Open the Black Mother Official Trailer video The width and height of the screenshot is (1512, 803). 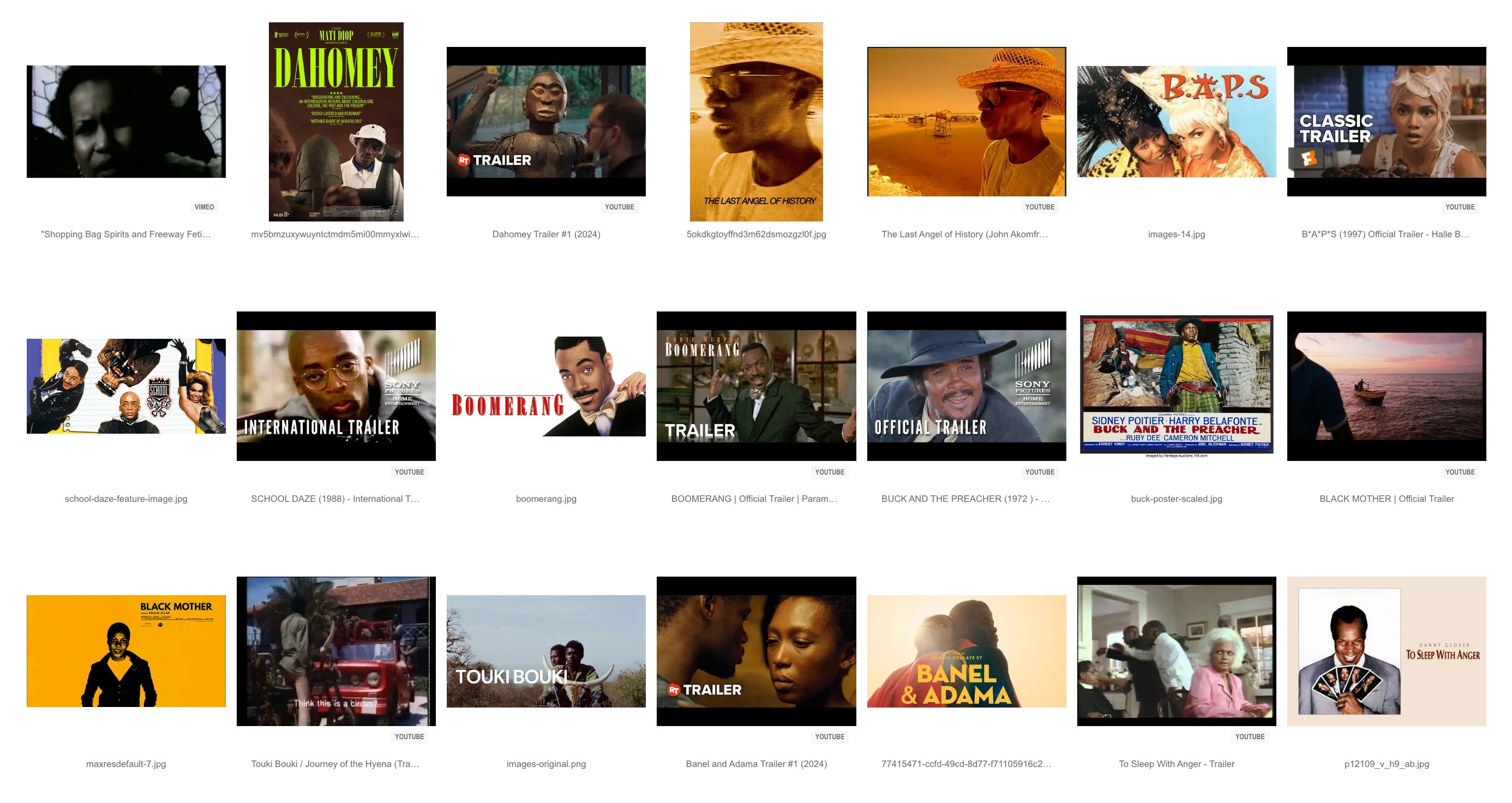1387,386
